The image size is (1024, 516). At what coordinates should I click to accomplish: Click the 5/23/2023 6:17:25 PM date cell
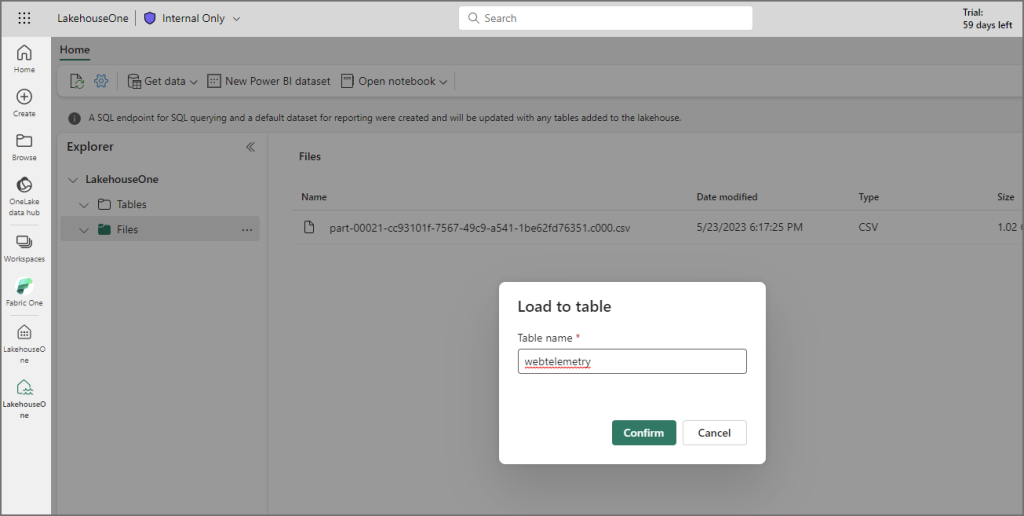point(750,227)
